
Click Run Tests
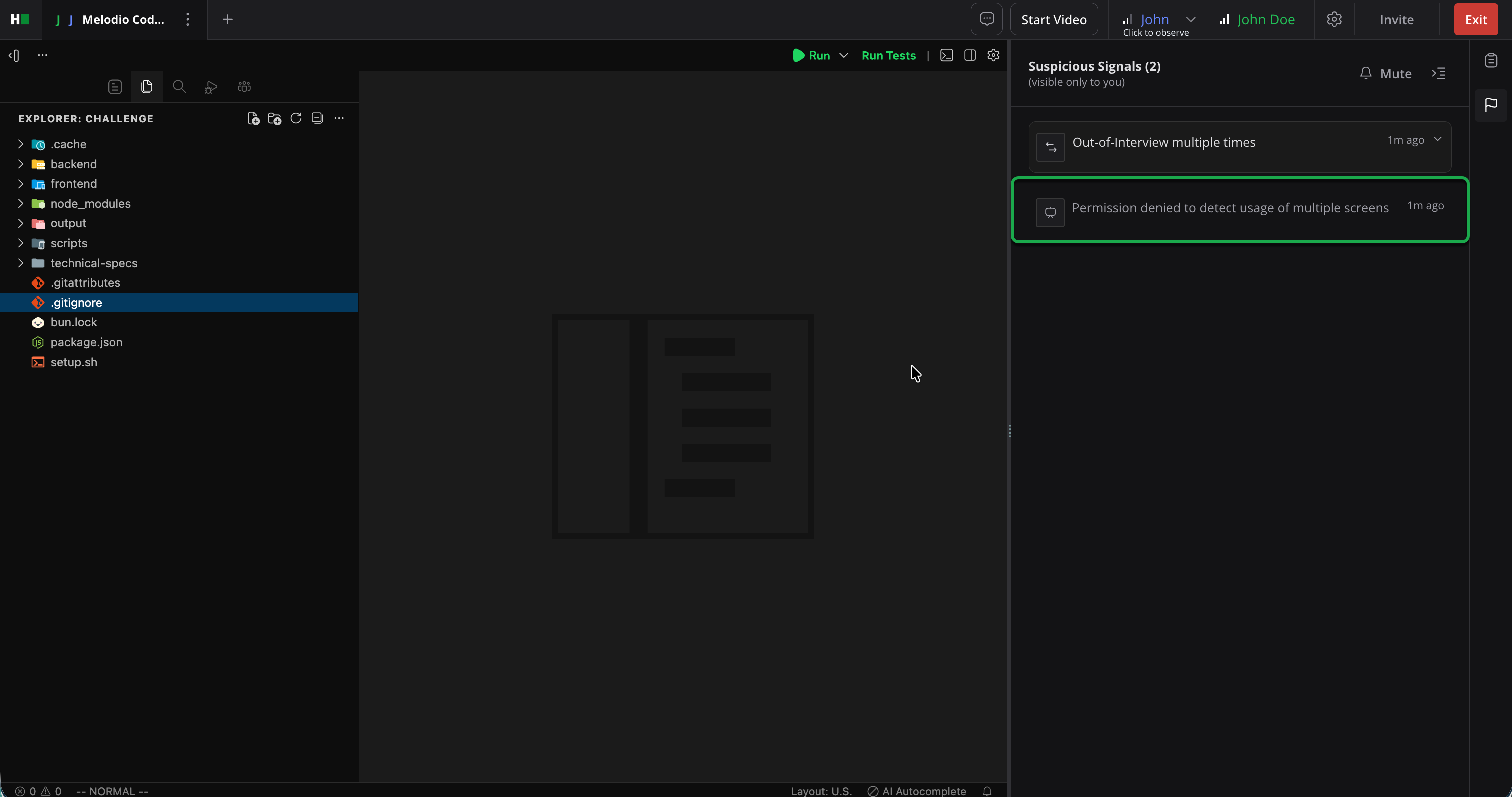pyautogui.click(x=888, y=55)
